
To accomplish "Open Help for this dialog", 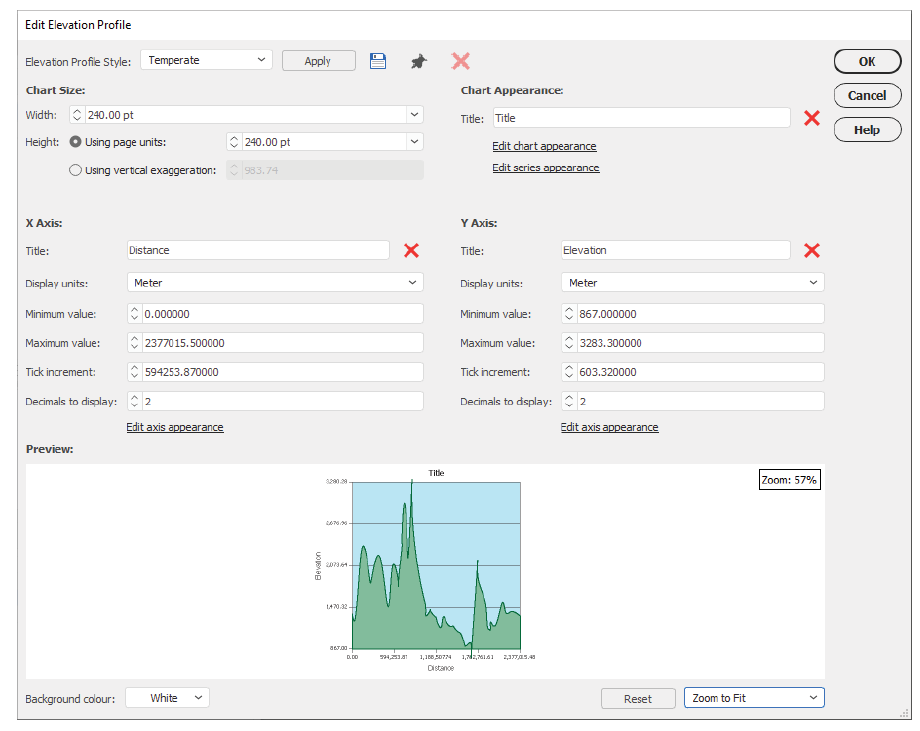I will [867, 130].
